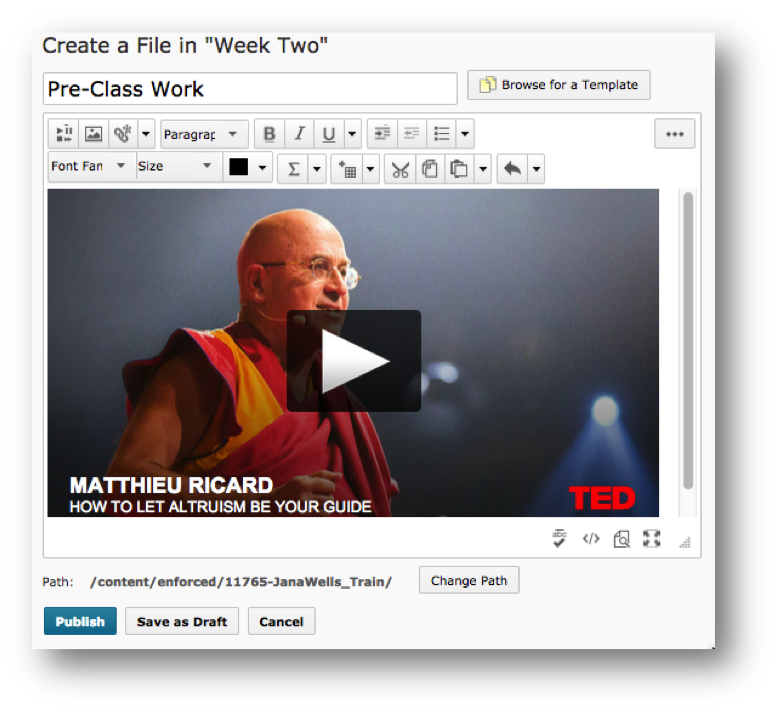Toggle the fullscreen editor icon
This screenshot has height=714, width=780.
(x=652, y=538)
